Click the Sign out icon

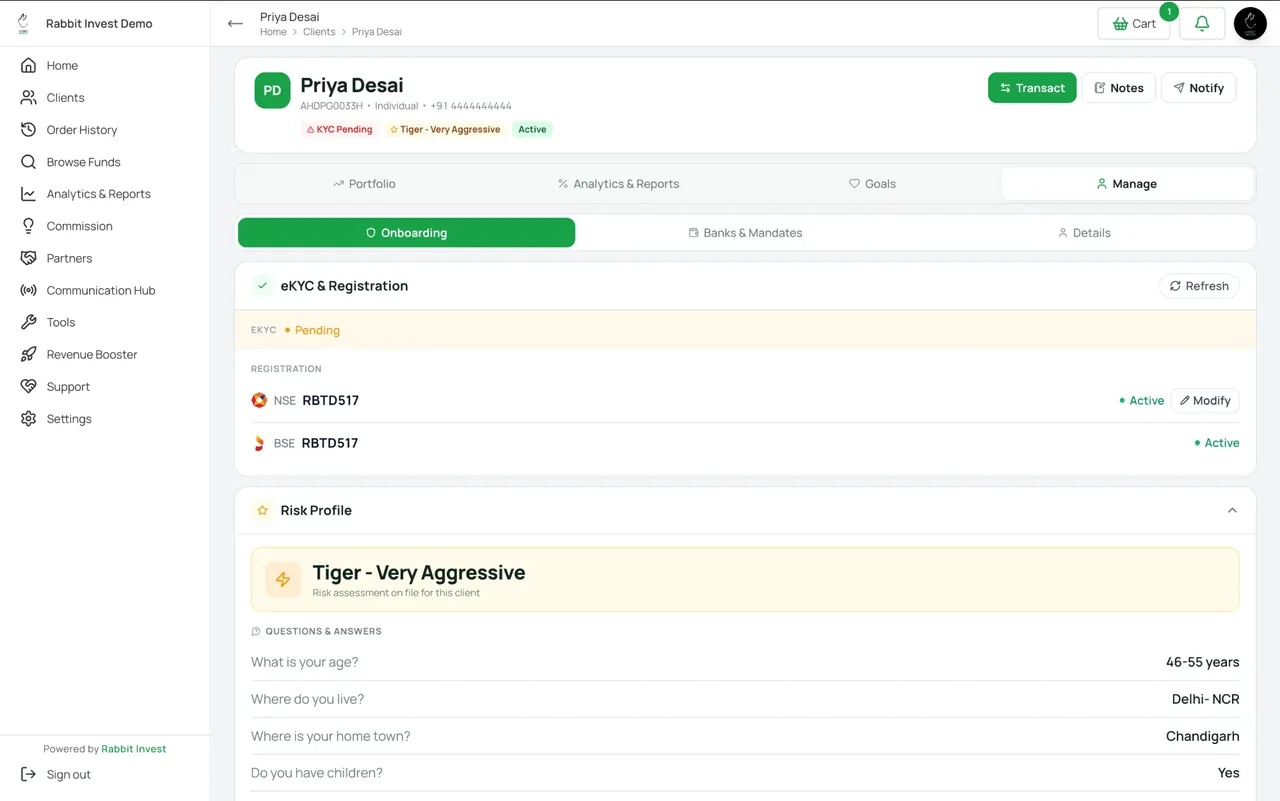(x=28, y=774)
